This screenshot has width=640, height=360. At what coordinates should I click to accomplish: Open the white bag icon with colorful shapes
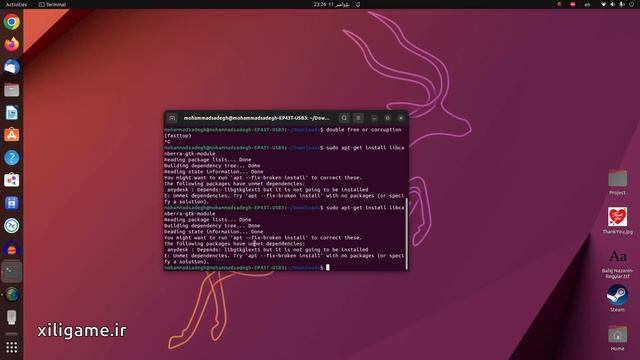coord(11,180)
